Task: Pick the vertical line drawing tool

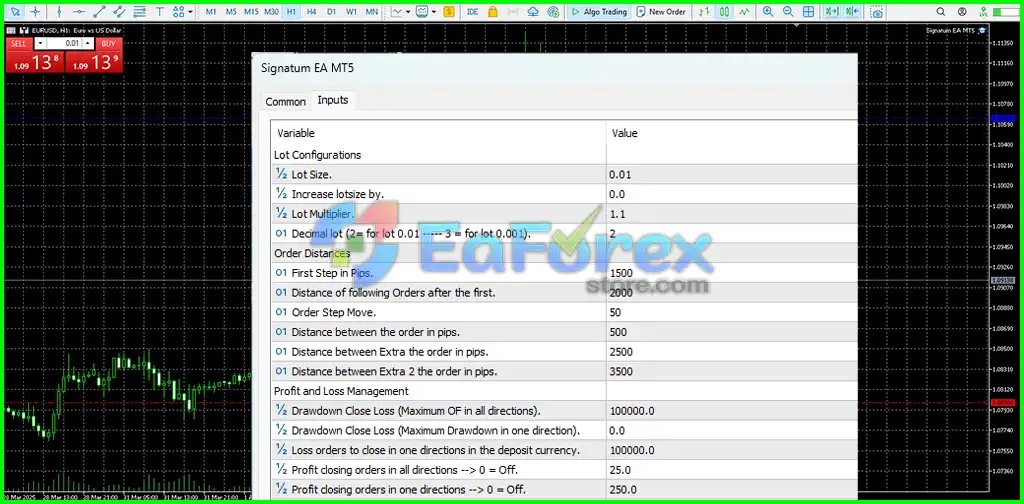Action: pyautogui.click(x=59, y=12)
